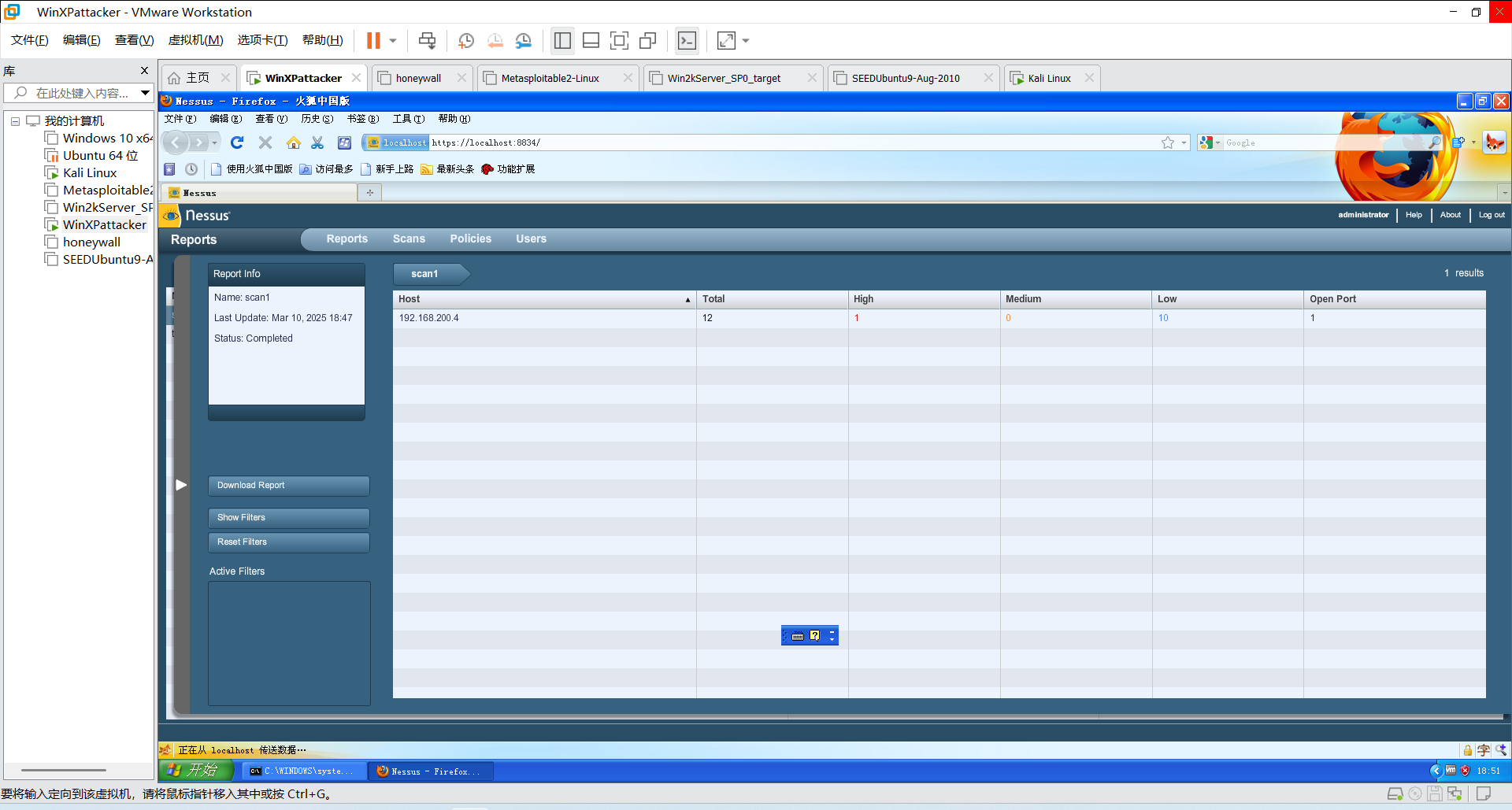
Task: Open the stretch display options dropdown
Action: [x=746, y=40]
